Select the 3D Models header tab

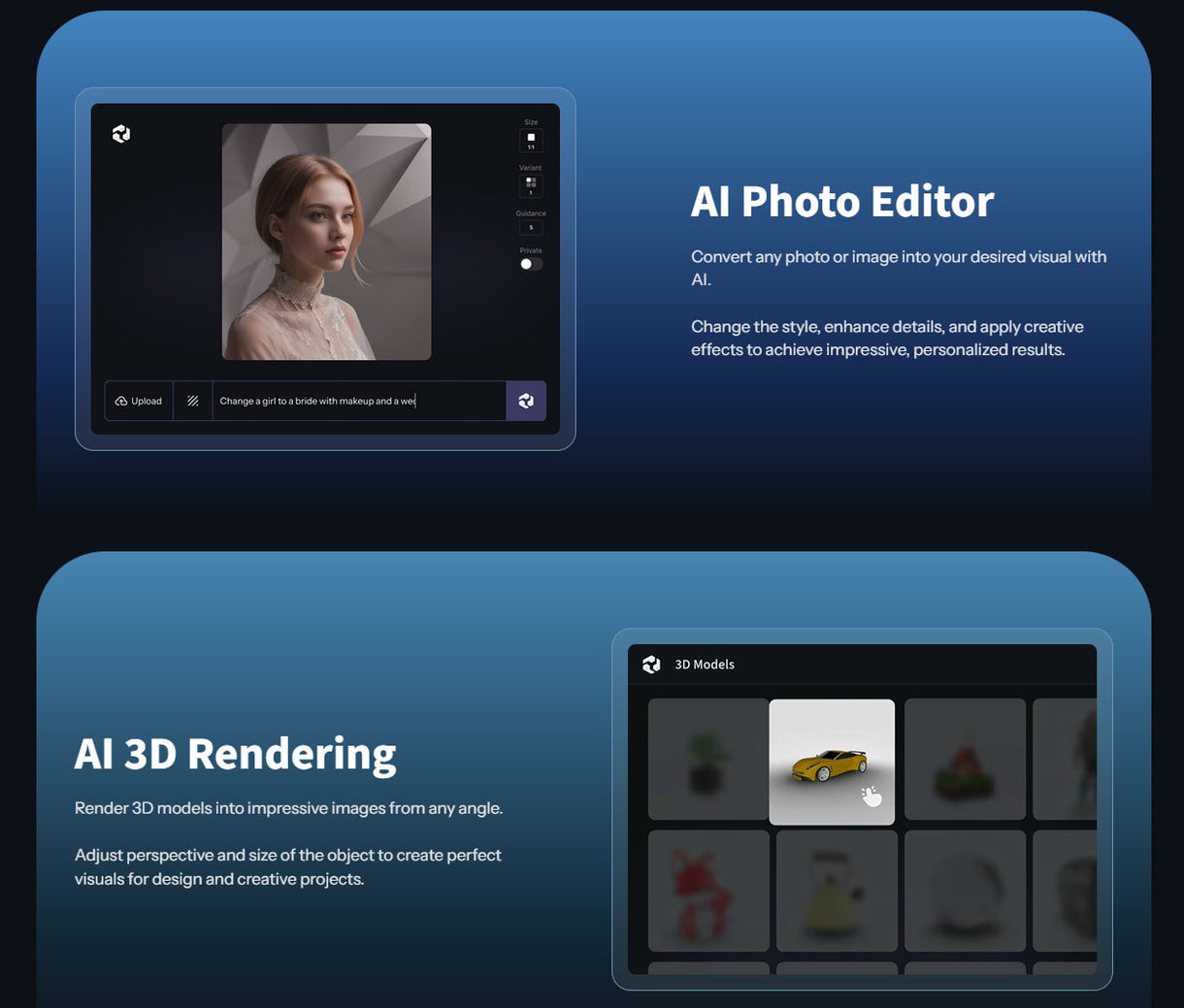pyautogui.click(x=706, y=665)
